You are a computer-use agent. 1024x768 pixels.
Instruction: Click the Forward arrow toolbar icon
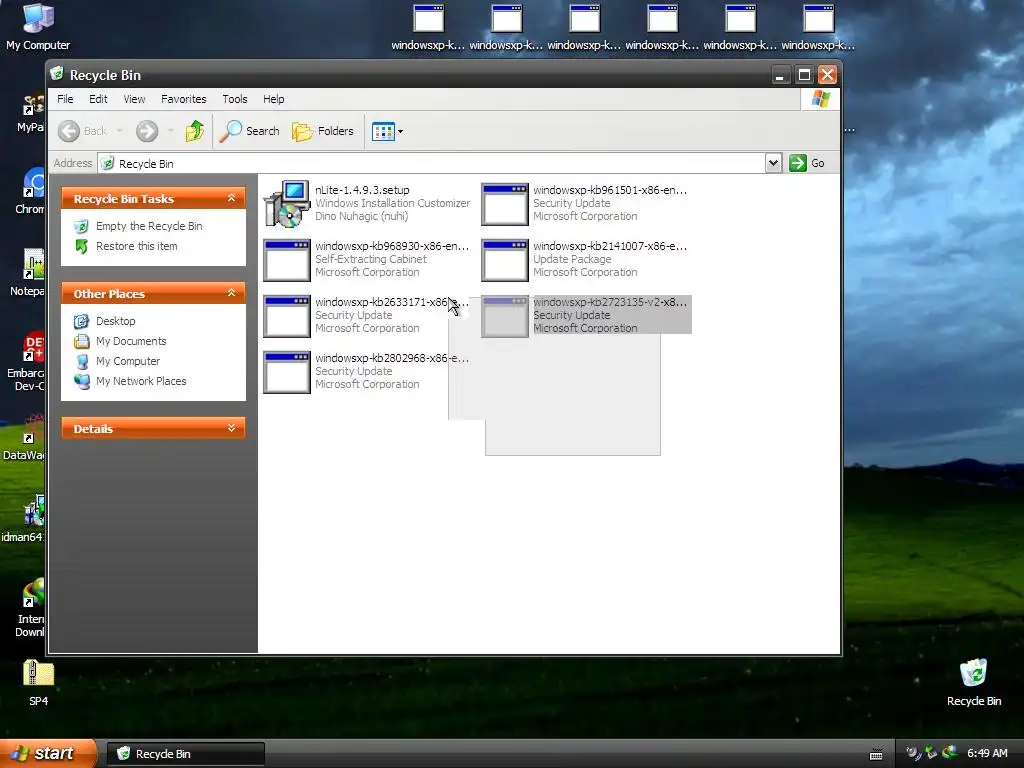(x=147, y=131)
